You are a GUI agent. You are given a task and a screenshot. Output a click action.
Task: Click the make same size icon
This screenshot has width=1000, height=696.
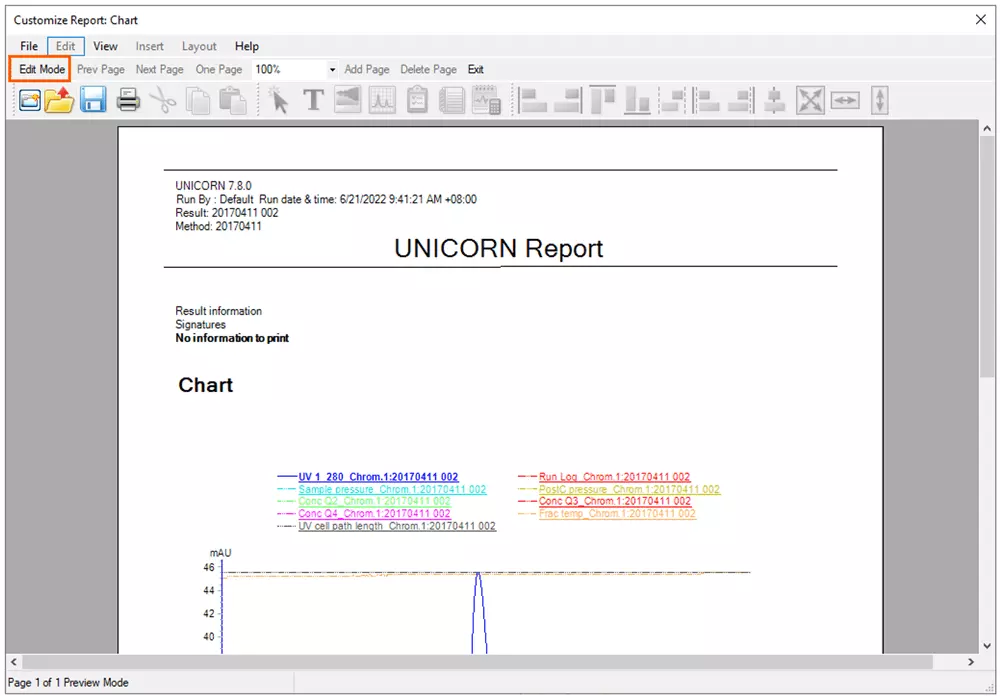[x=810, y=100]
